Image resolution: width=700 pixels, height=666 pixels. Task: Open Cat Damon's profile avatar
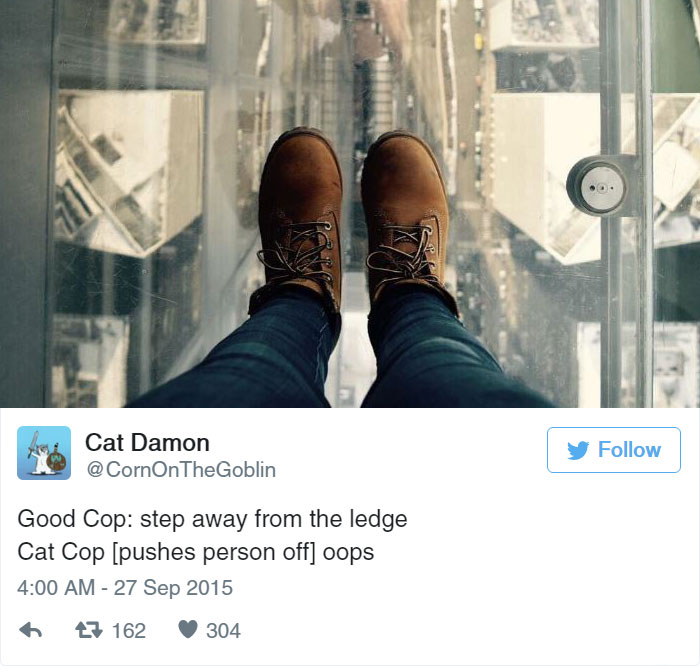click(44, 453)
